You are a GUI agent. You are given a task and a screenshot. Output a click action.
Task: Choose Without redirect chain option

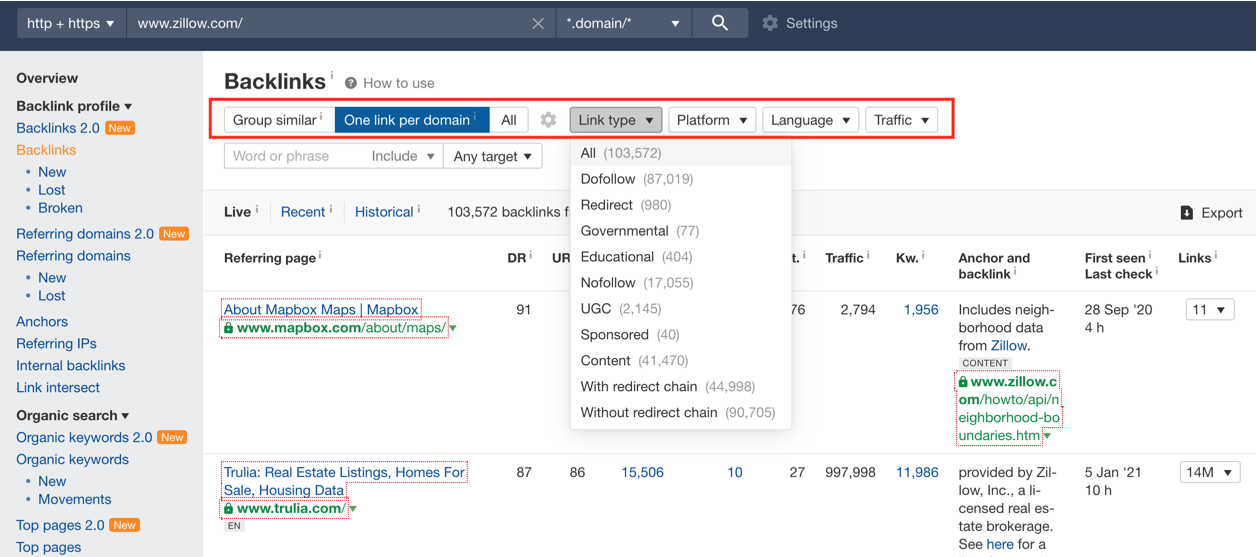click(x=681, y=413)
